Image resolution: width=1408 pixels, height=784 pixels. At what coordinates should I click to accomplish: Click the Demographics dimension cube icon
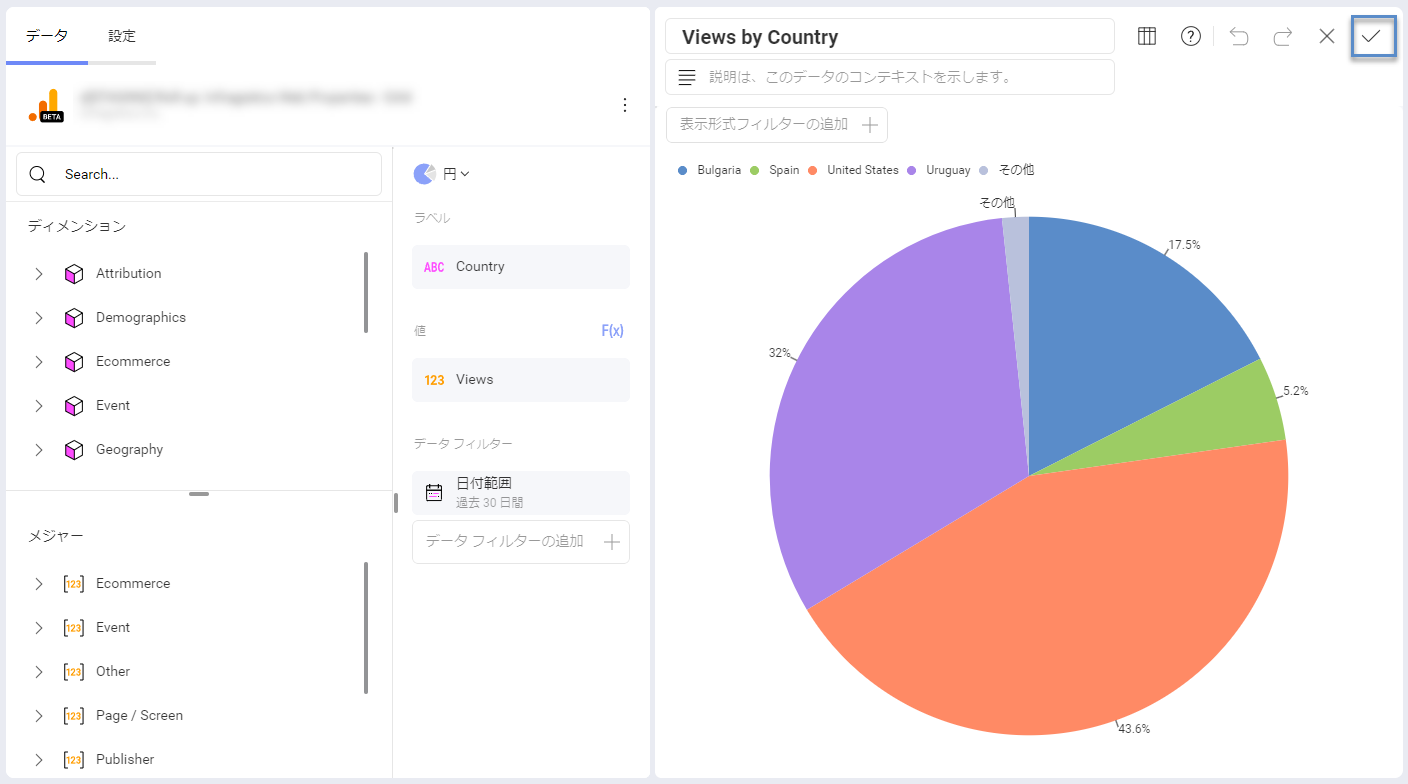coord(74,318)
